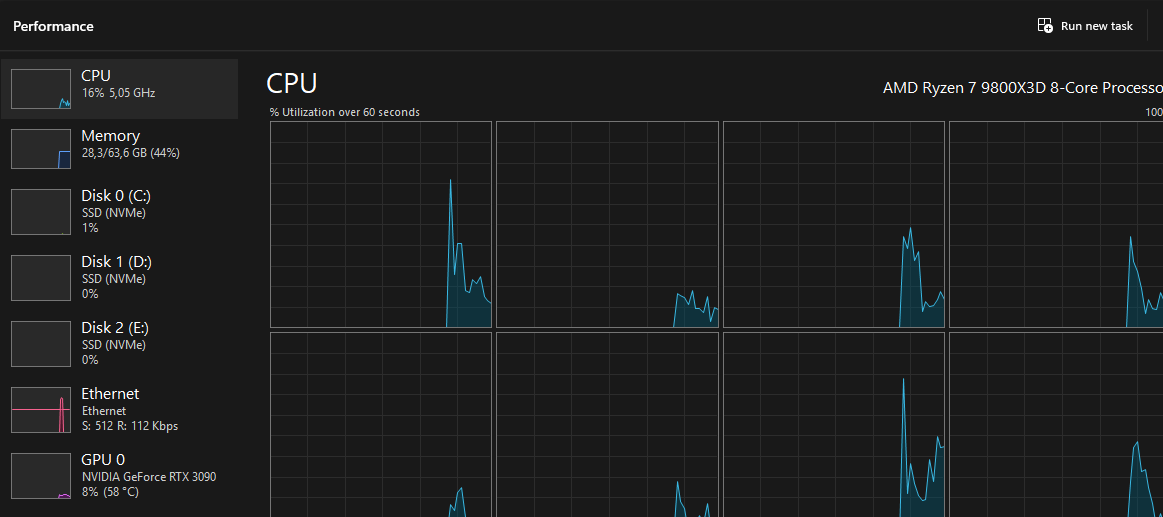Click the Memory mini graph thumbnail
1163x517 pixels.
point(41,149)
